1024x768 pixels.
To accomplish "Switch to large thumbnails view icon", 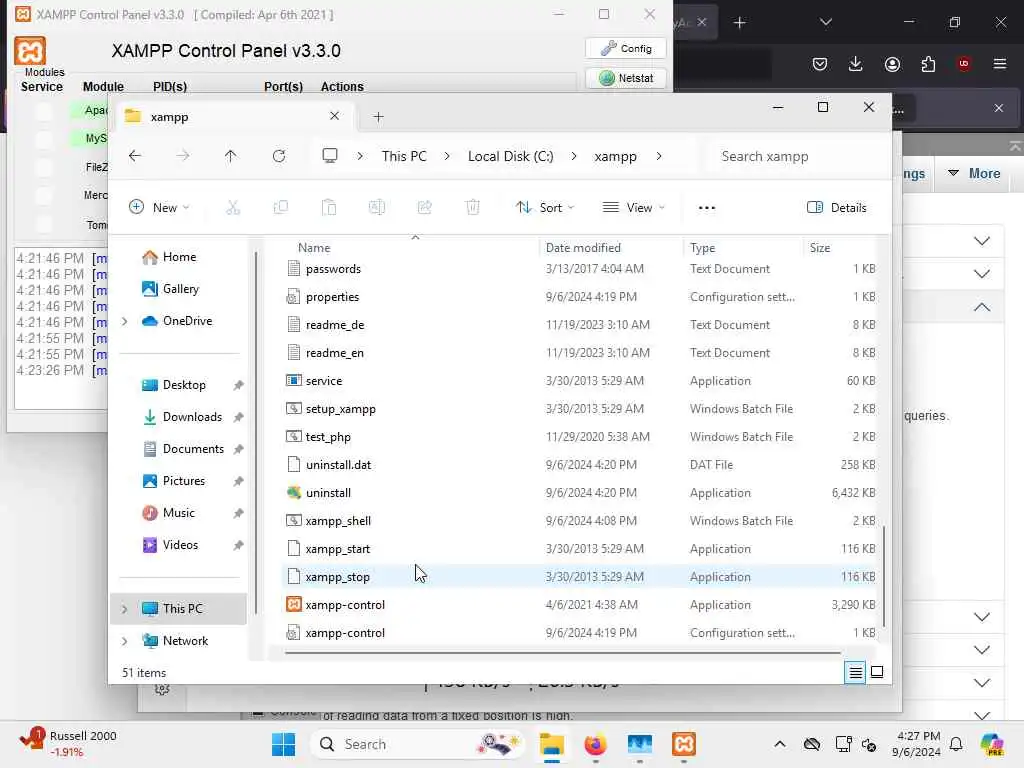I will coord(877,672).
